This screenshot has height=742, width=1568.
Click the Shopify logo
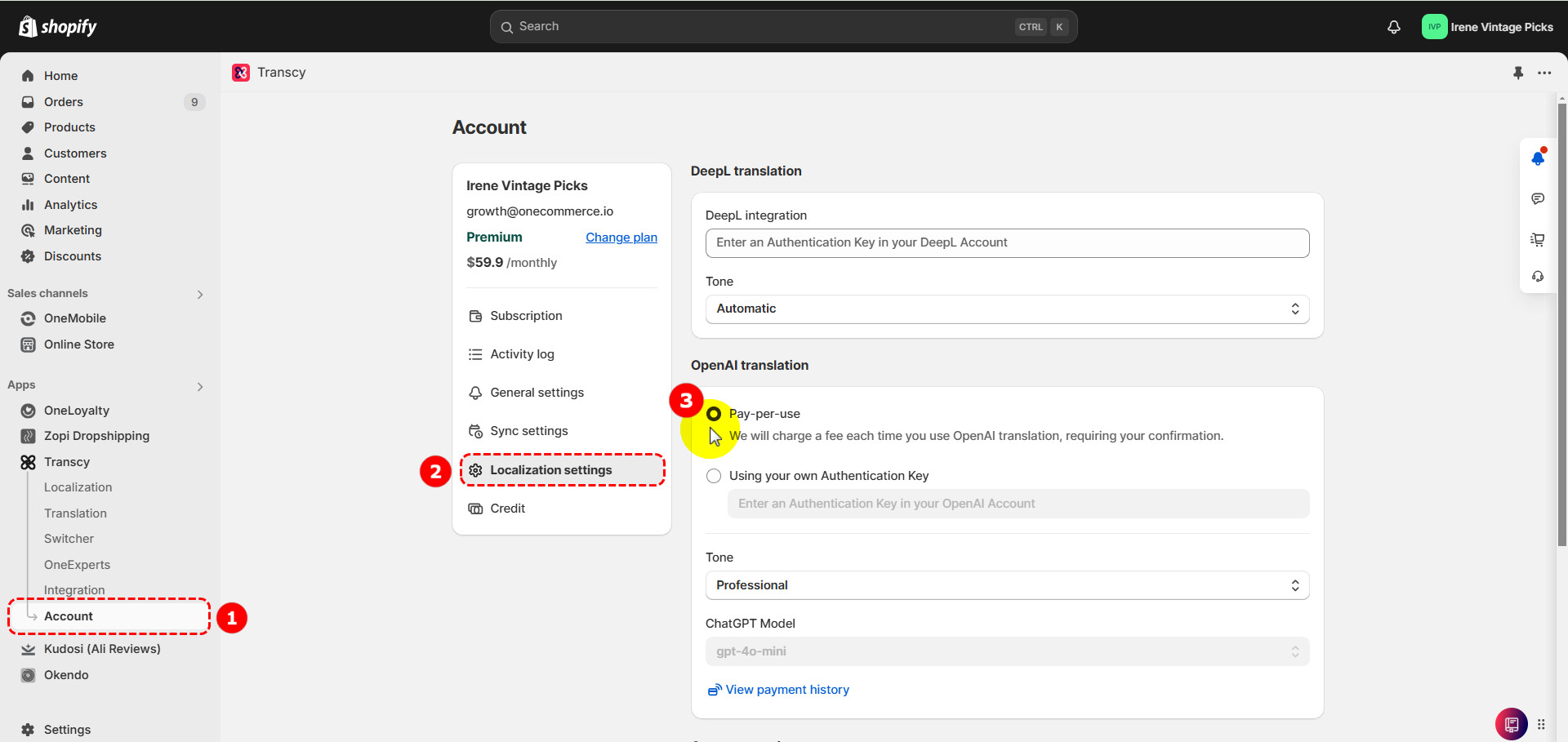(x=57, y=27)
